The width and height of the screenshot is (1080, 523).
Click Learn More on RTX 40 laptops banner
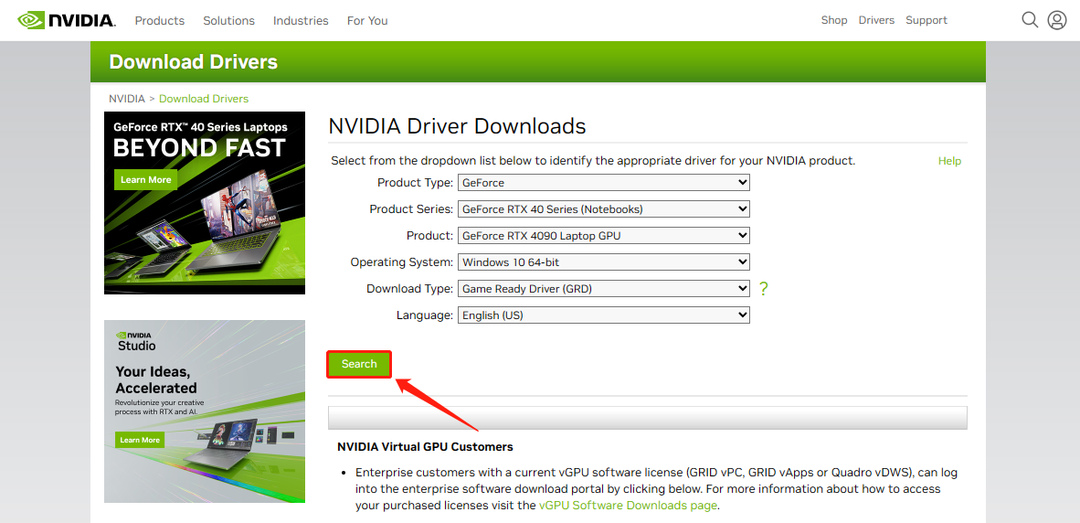[x=146, y=180]
